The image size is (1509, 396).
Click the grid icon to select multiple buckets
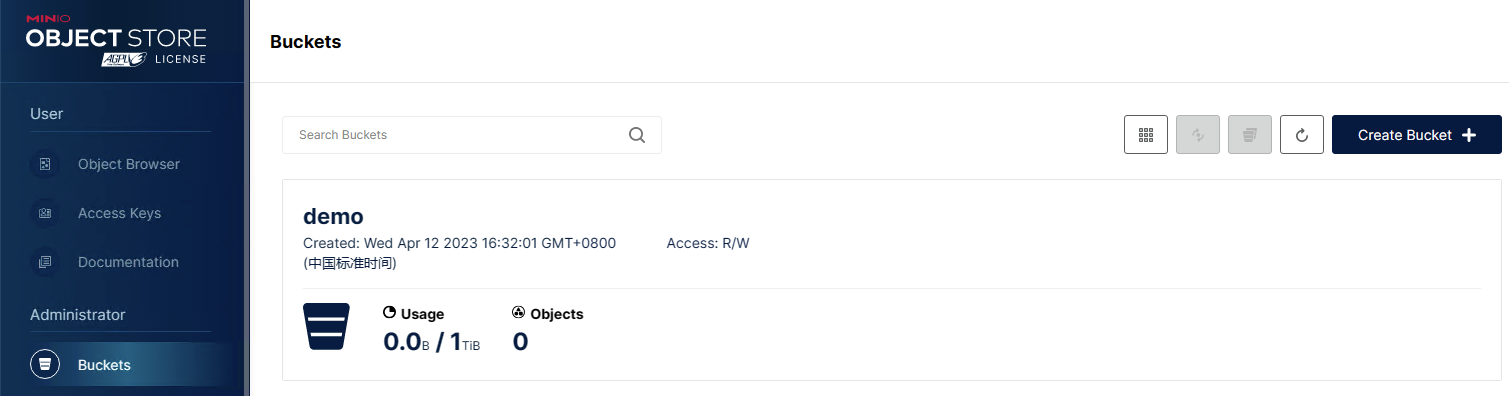point(1146,135)
